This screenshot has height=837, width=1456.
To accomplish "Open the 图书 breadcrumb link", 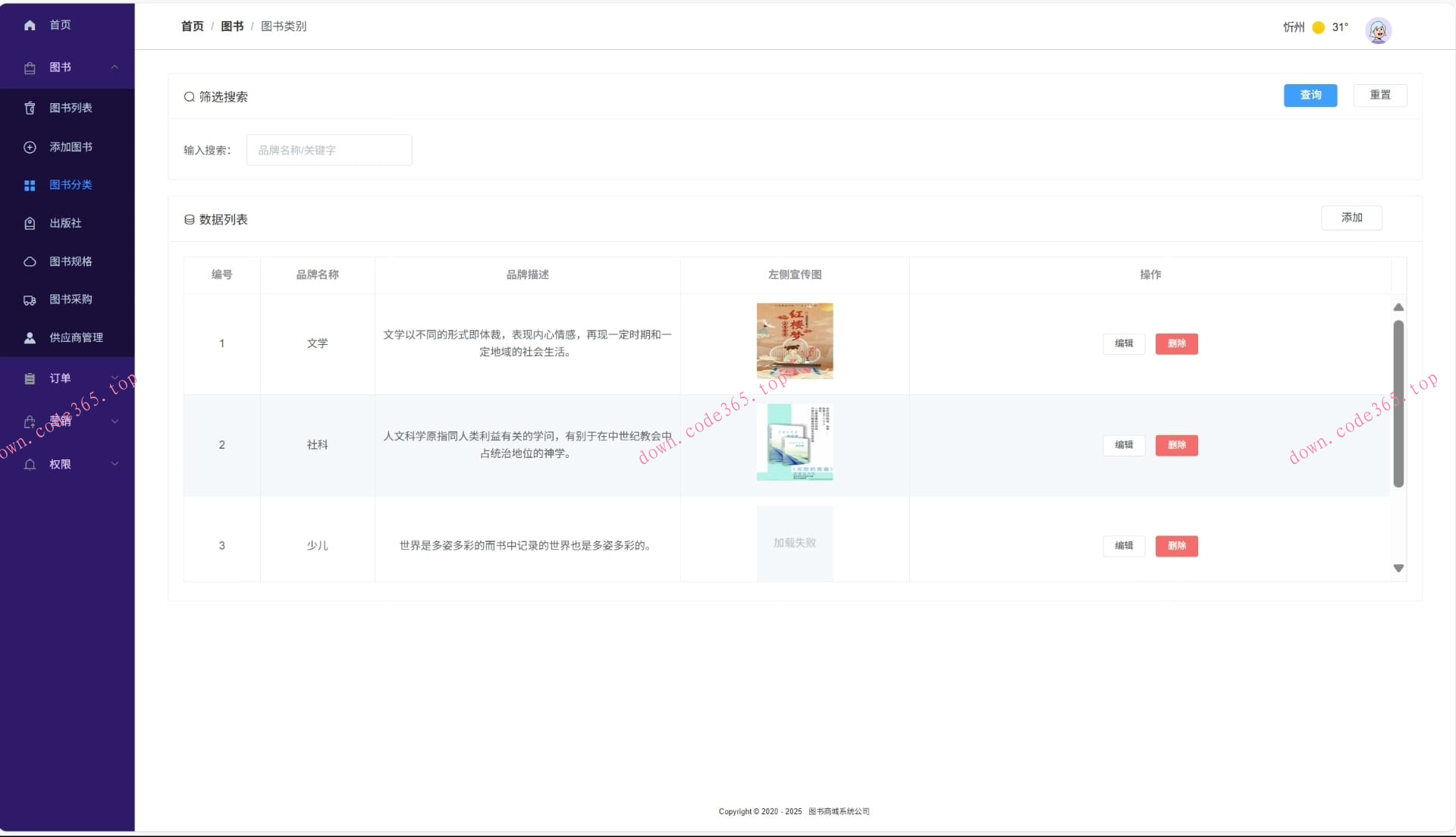I will pos(231,26).
